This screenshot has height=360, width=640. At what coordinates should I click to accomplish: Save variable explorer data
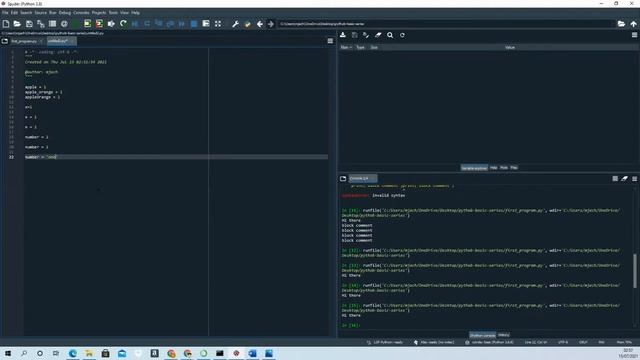pyautogui.click(x=355, y=35)
